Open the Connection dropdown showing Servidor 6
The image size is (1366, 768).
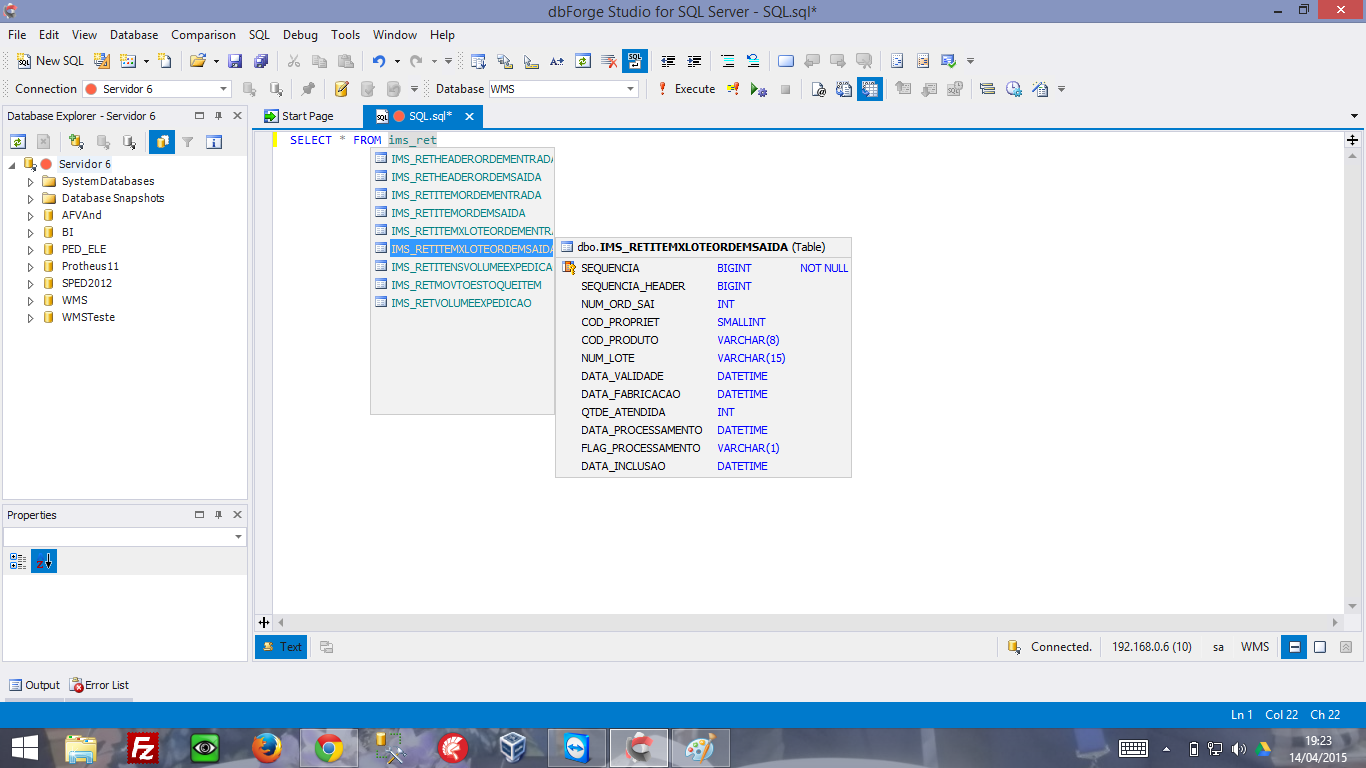coord(225,88)
